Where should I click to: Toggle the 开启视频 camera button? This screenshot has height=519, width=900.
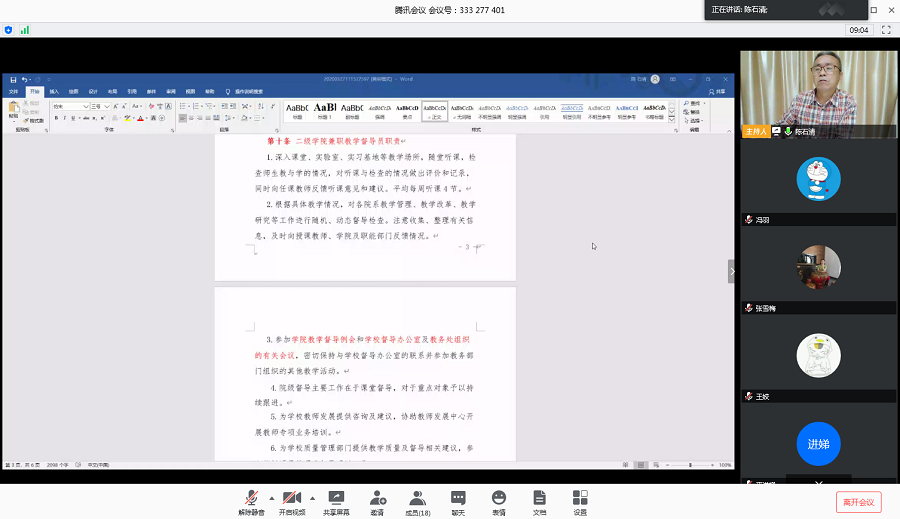point(292,497)
